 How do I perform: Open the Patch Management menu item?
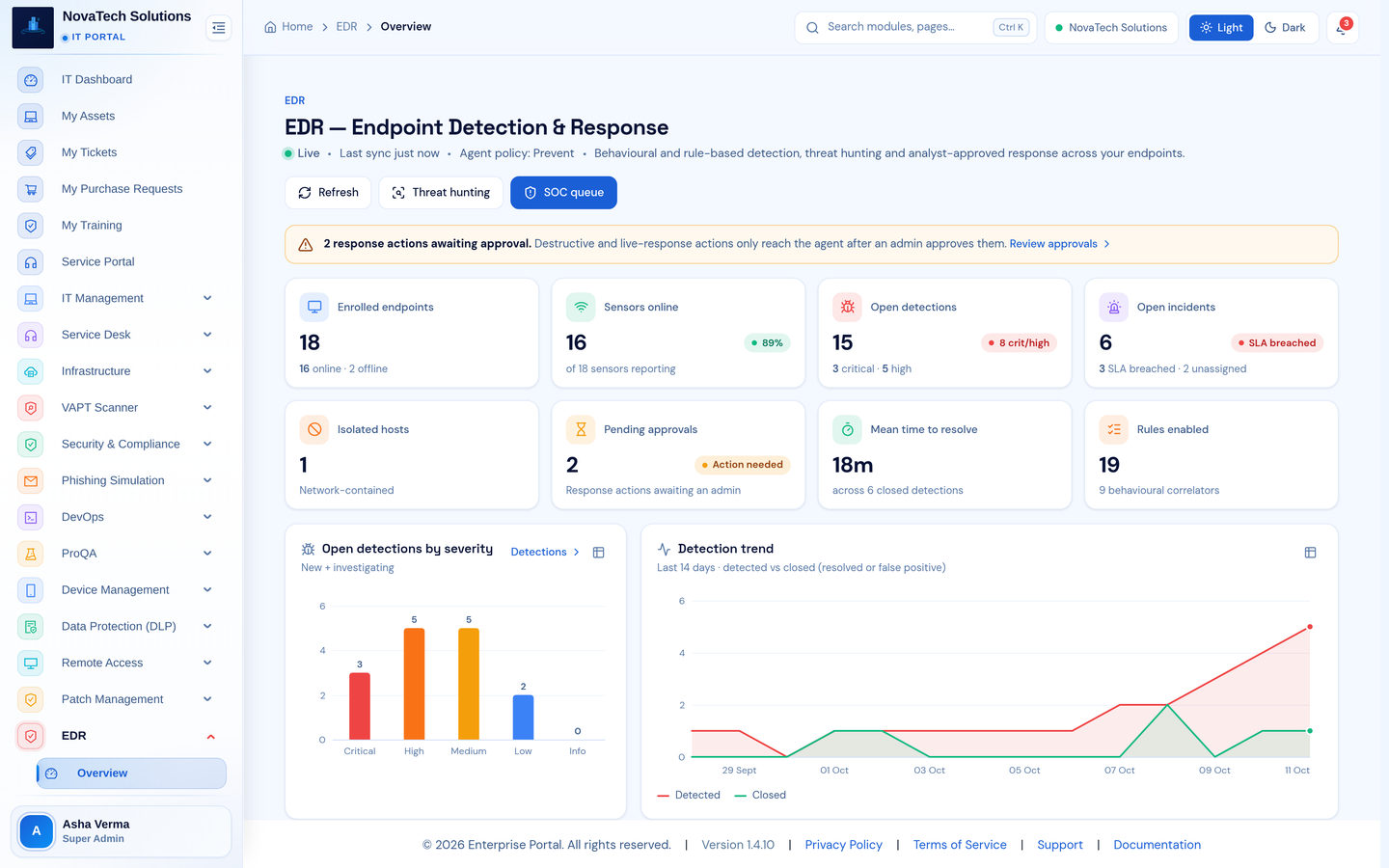pyautogui.click(x=122, y=699)
